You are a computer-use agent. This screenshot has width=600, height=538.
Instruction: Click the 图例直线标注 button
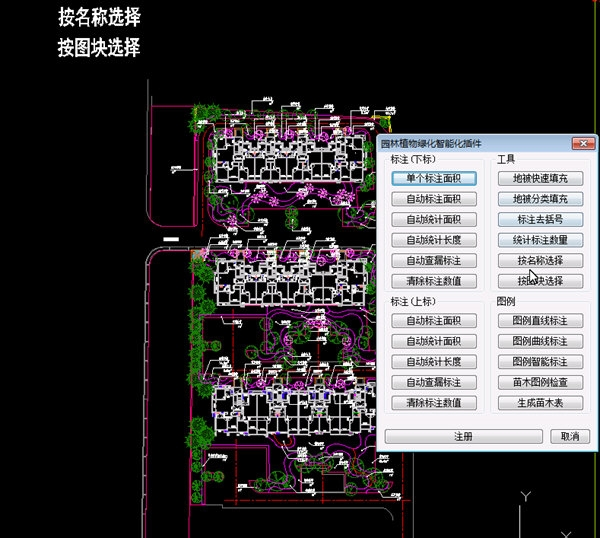[539, 321]
